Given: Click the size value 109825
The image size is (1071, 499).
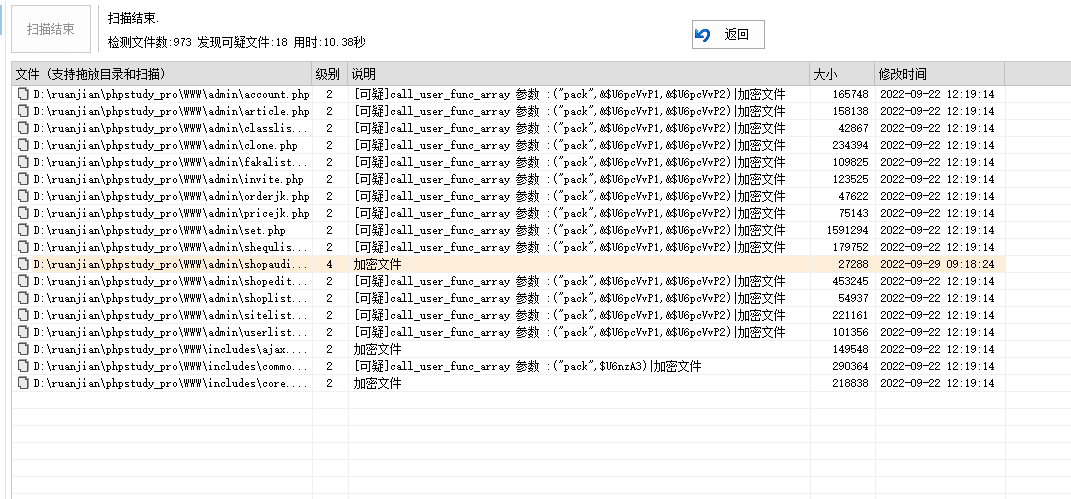Looking at the screenshot, I should pos(850,162).
